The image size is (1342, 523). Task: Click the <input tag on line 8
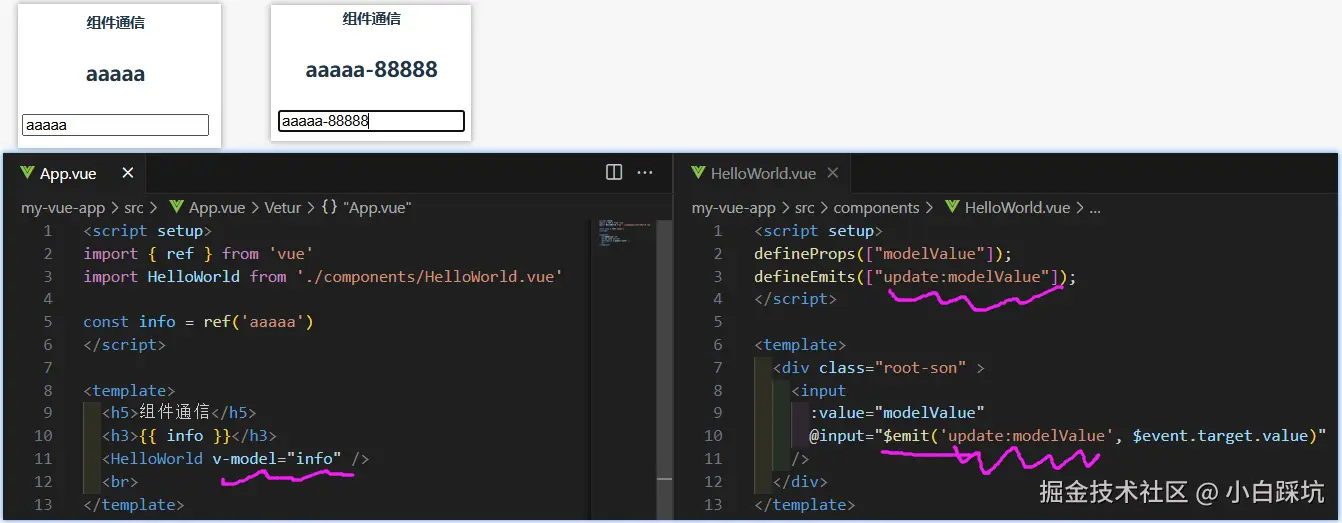click(819, 391)
